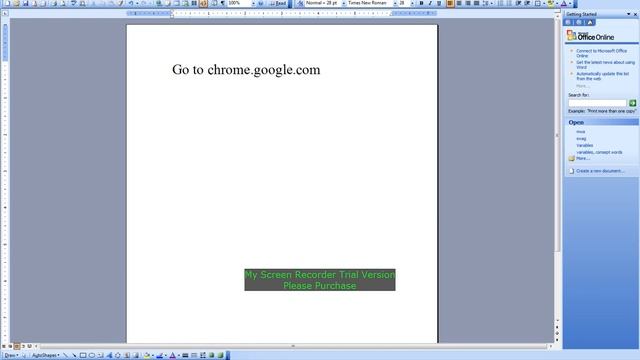Toggle Underline formatting
Image resolution: width=640 pixels, height=360 pixels.
pyautogui.click(x=439, y=3)
